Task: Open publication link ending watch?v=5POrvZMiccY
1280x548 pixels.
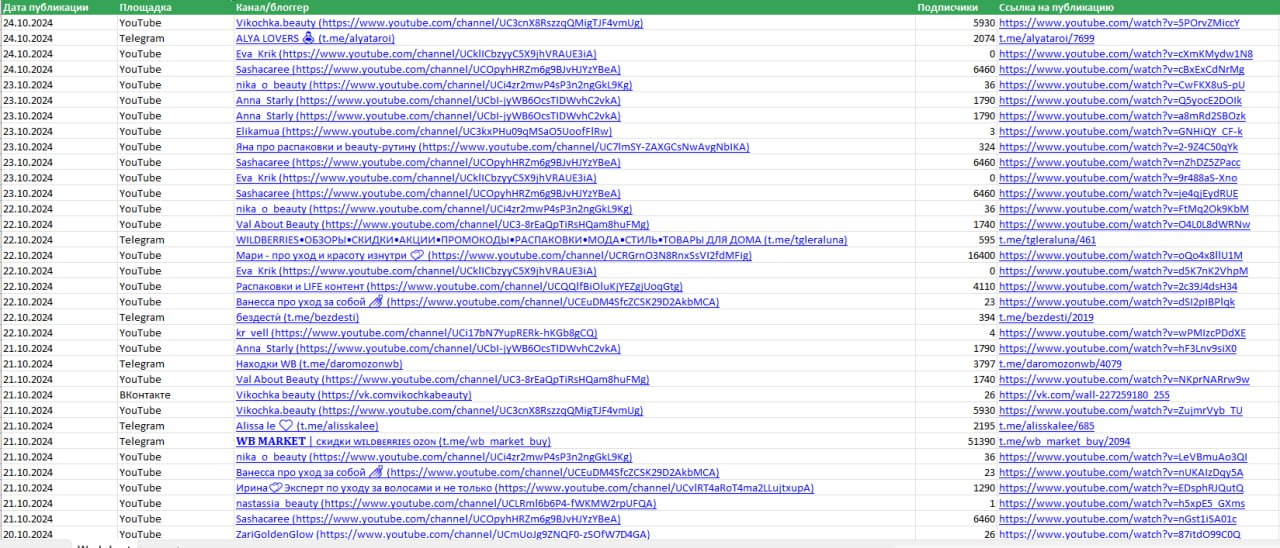Action: coord(1119,22)
